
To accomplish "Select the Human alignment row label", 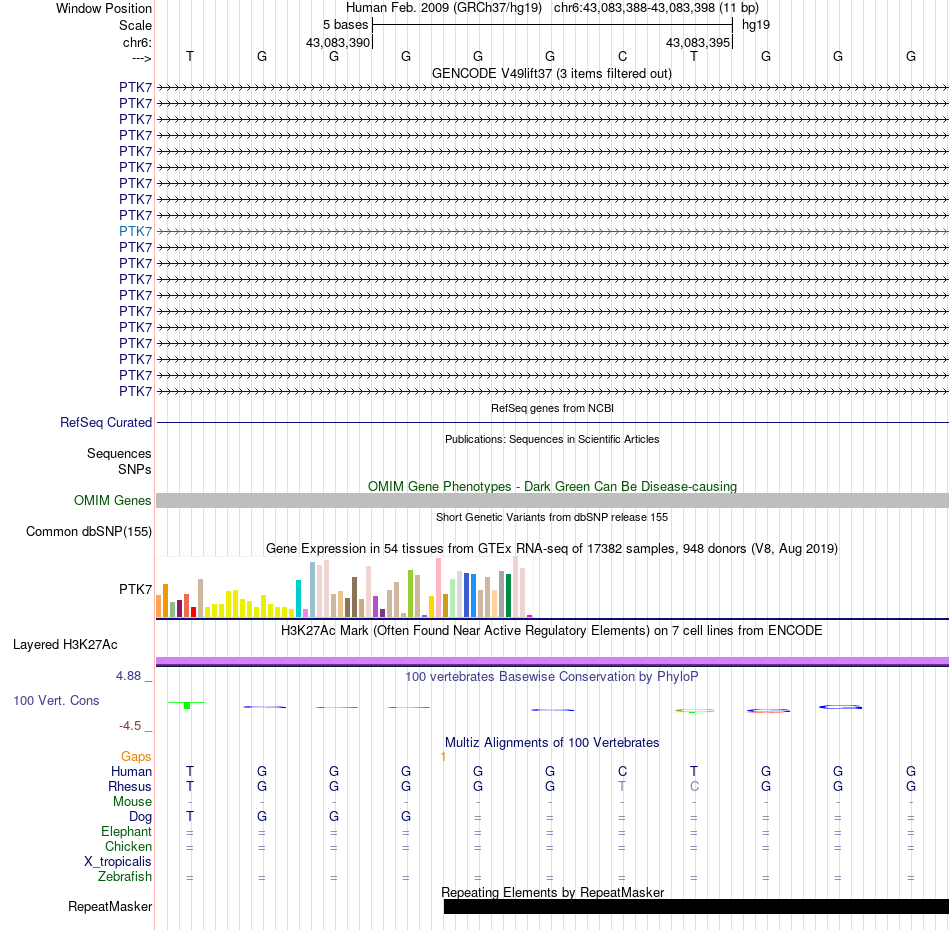I will coord(131,771).
